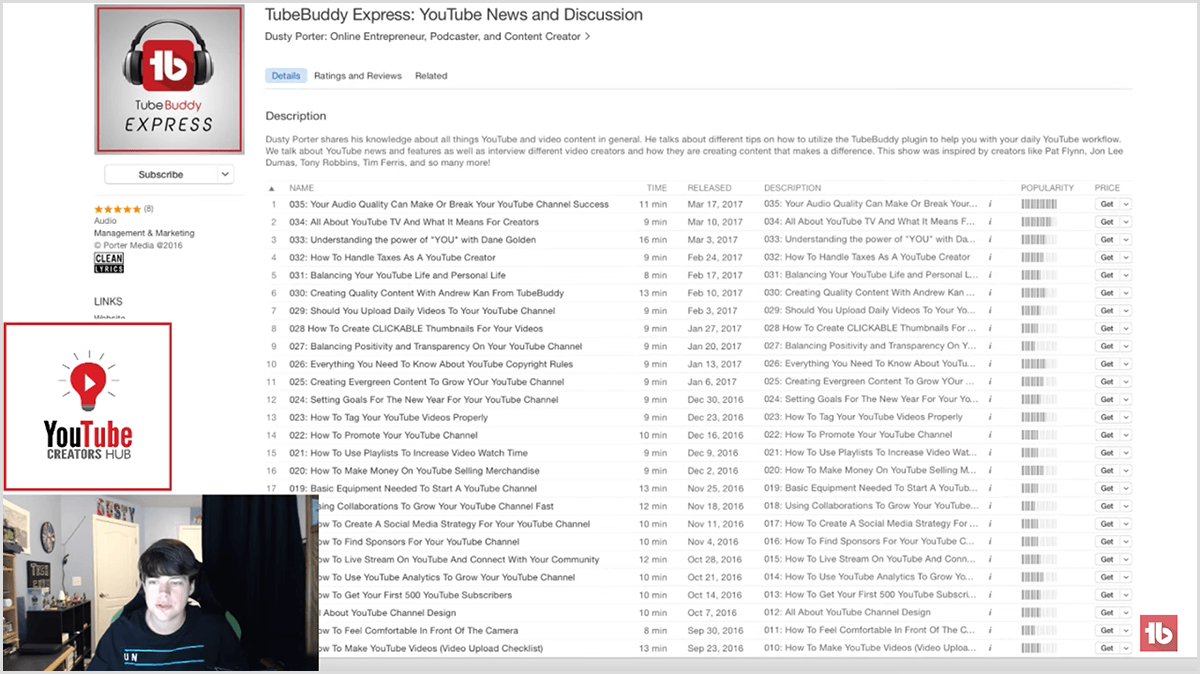Click the "Mar 17, 2017" release date

tap(715, 204)
